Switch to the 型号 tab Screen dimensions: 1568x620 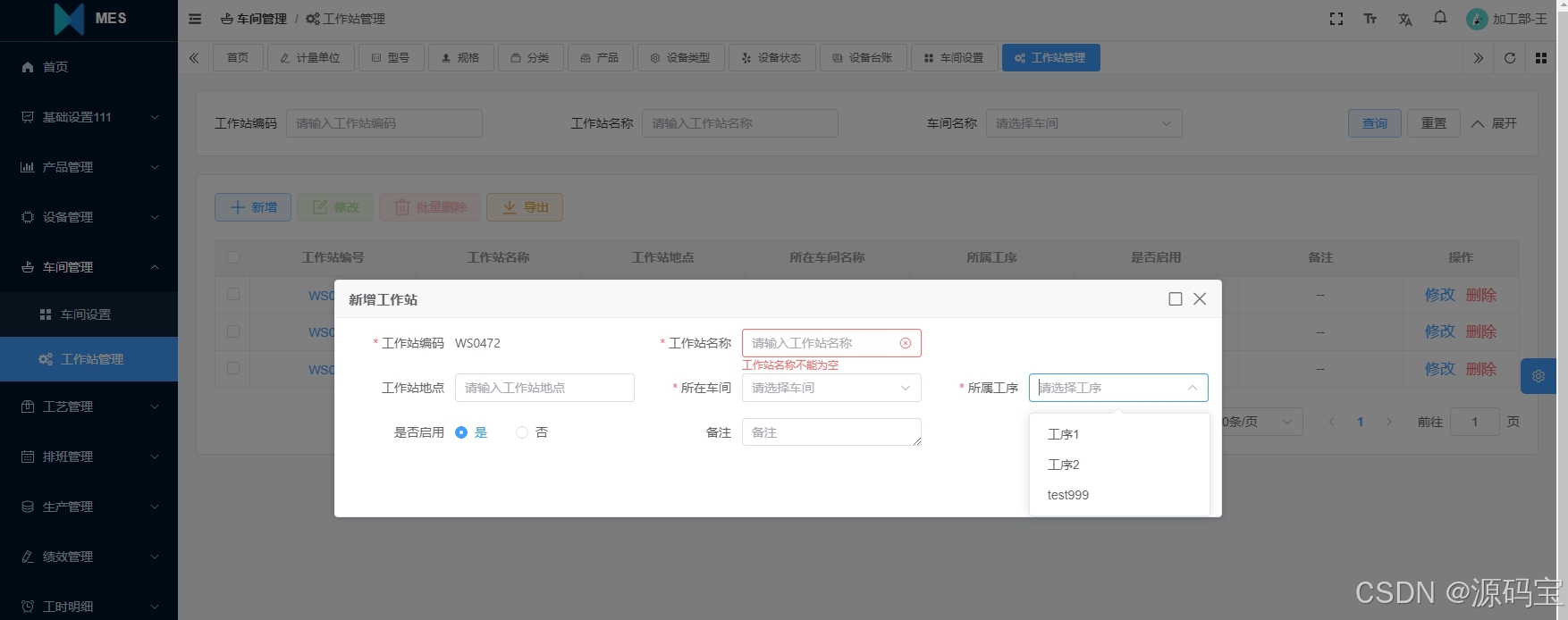point(391,58)
